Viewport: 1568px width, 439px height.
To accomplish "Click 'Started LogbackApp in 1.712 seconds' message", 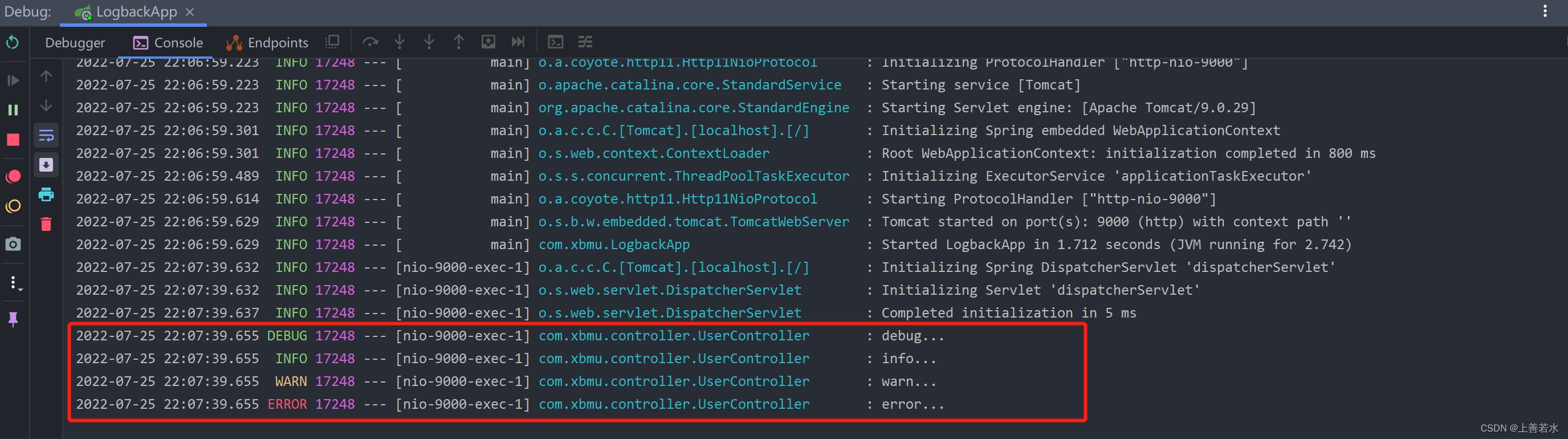I will 1117,245.
